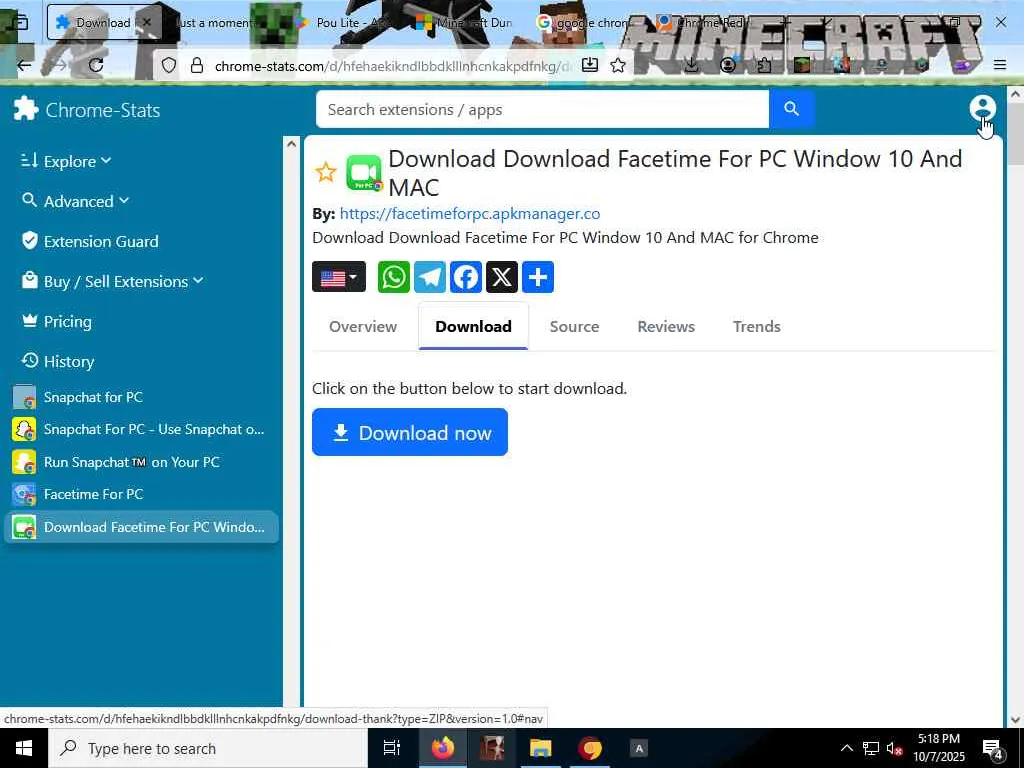
Task: Open the Facetime For PC history item
Action: point(141,494)
